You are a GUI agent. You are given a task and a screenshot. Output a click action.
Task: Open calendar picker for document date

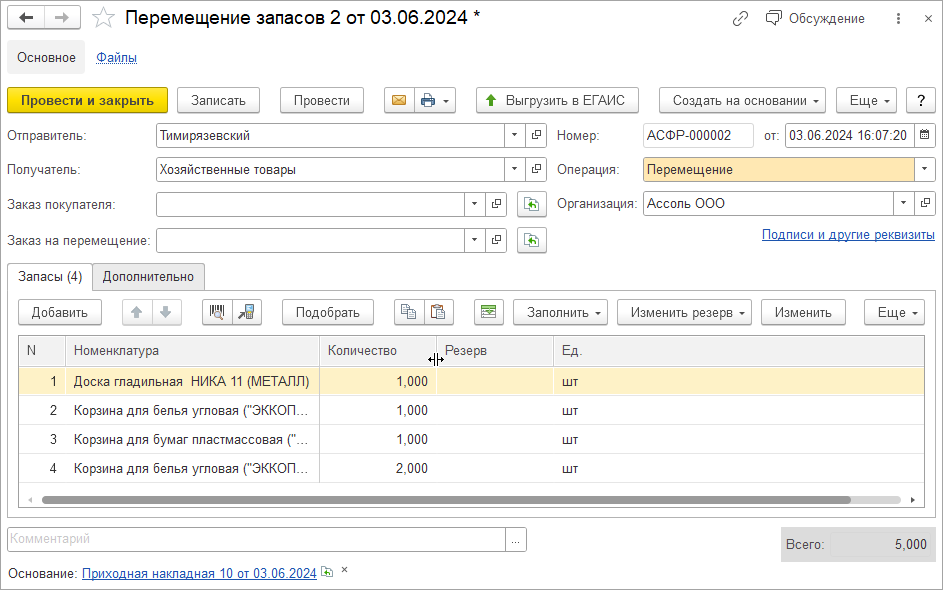tap(924, 135)
